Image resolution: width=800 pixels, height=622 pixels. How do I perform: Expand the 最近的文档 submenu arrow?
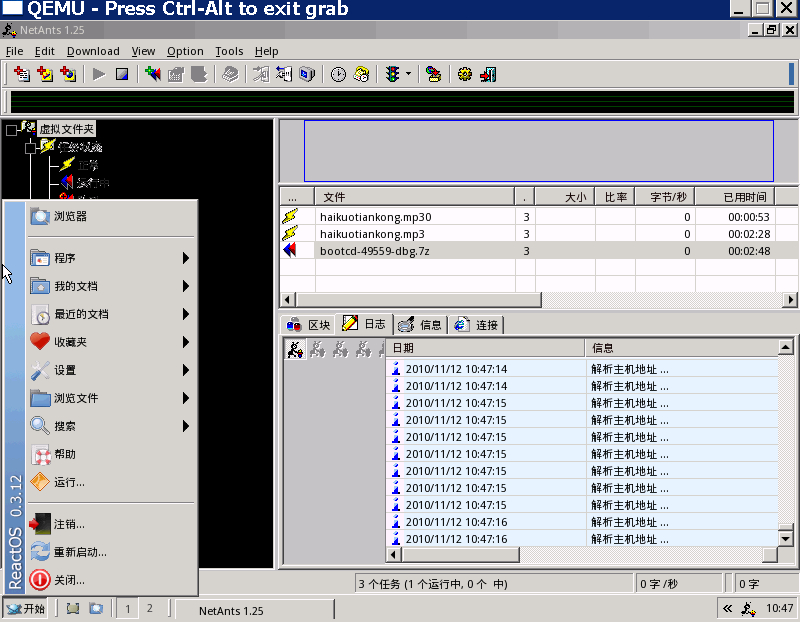[x=186, y=314]
